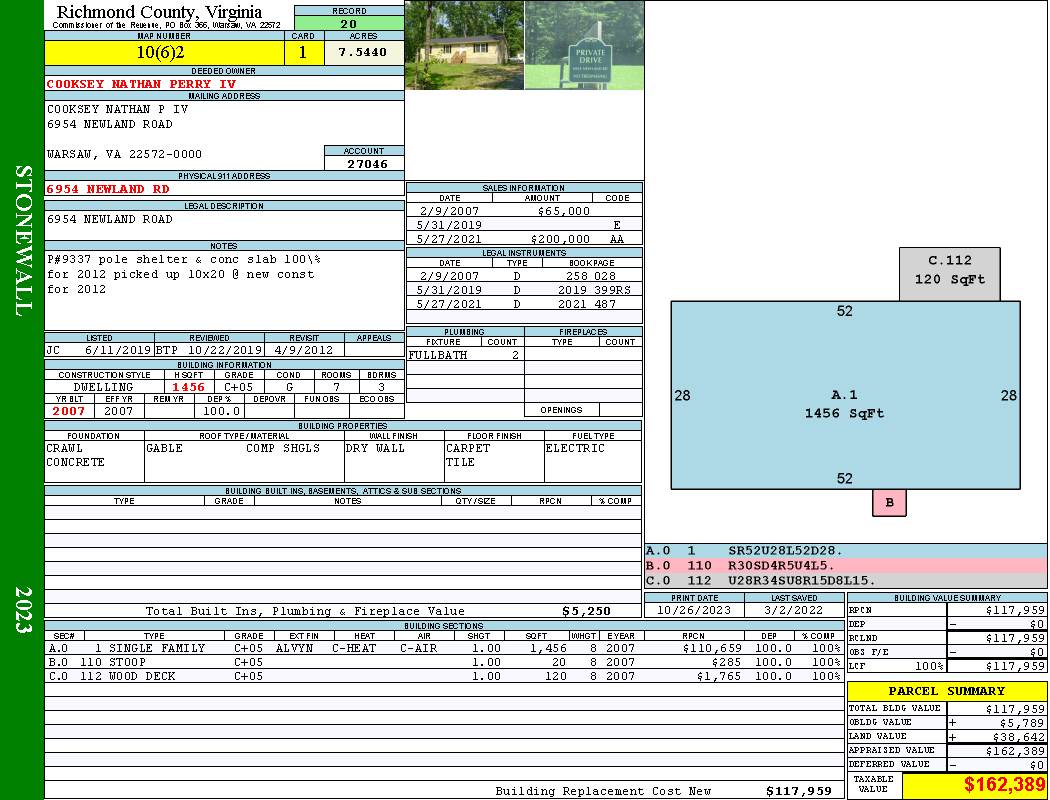Image resolution: width=1050 pixels, height=800 pixels.
Task: Click the year built 2007 in red
Action: click(69, 411)
